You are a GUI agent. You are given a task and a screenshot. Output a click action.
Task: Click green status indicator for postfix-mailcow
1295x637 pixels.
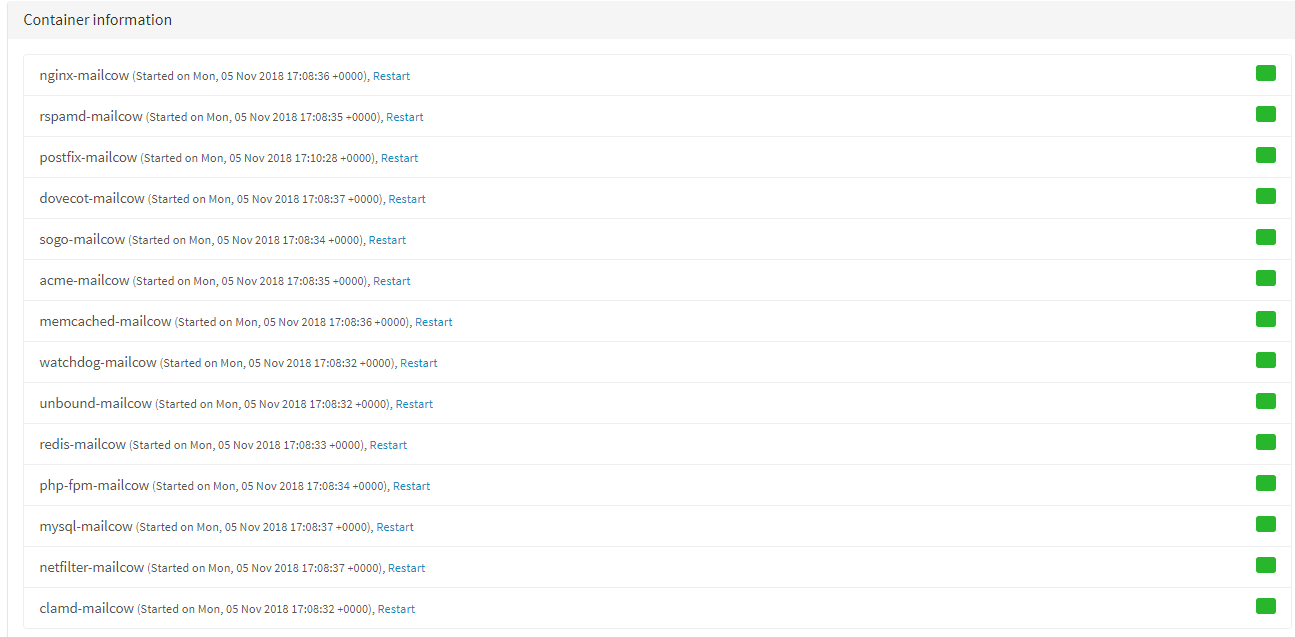(x=1266, y=155)
